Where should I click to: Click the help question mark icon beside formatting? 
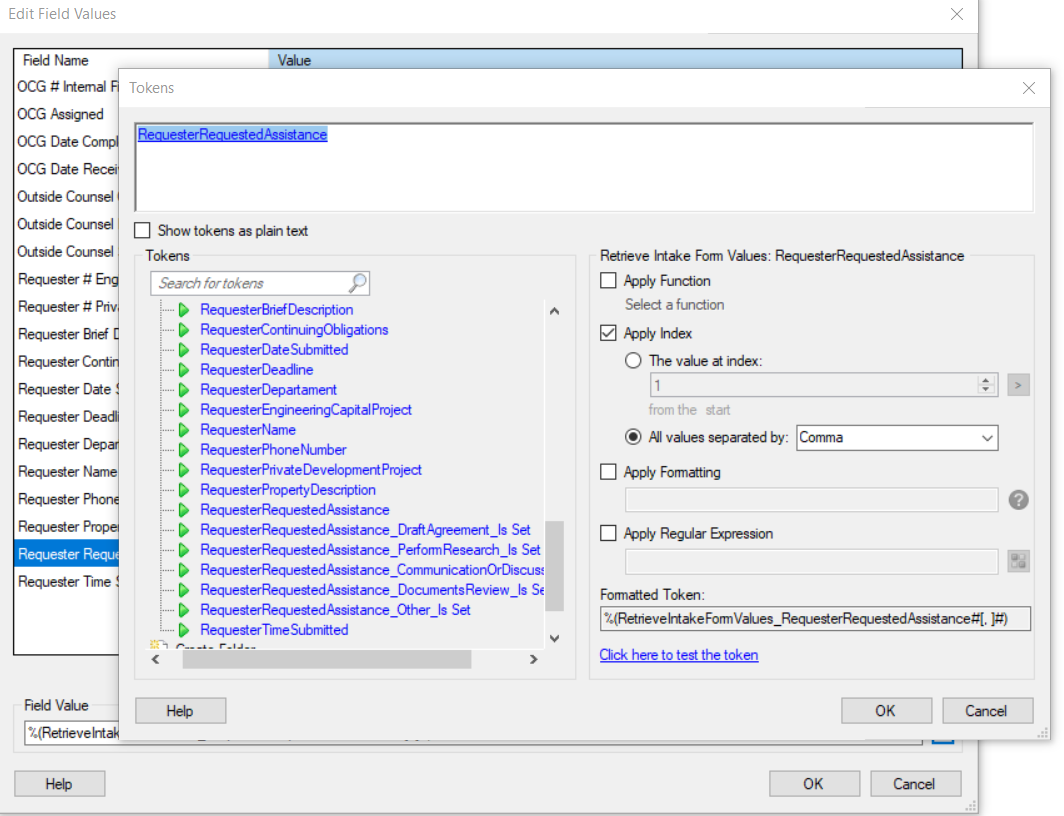point(1018,500)
